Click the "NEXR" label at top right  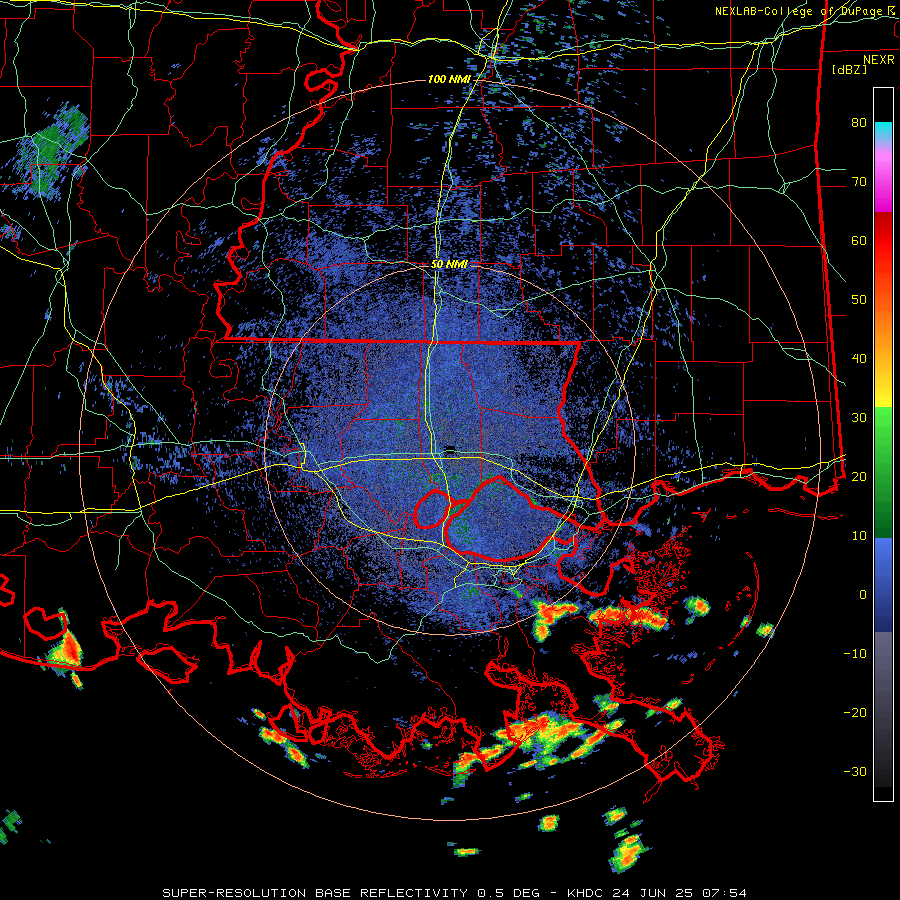[x=878, y=60]
